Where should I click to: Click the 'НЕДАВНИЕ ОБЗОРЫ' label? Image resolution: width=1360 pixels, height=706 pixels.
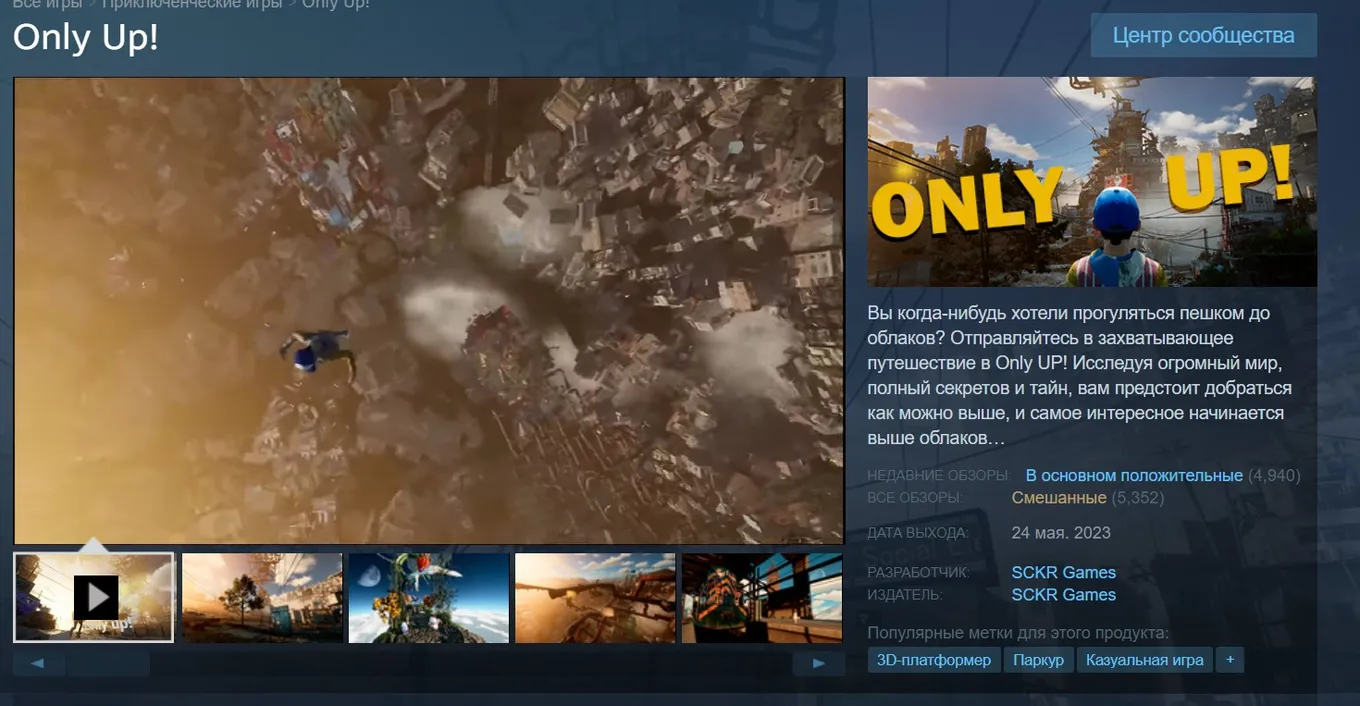click(x=940, y=476)
